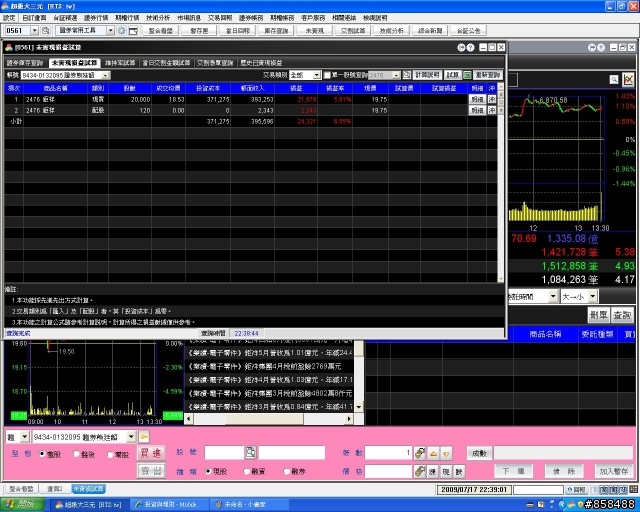This screenshot has width=640, height=512.
Task: Open the small market dropdown in the order panel
Action: [x=24, y=437]
